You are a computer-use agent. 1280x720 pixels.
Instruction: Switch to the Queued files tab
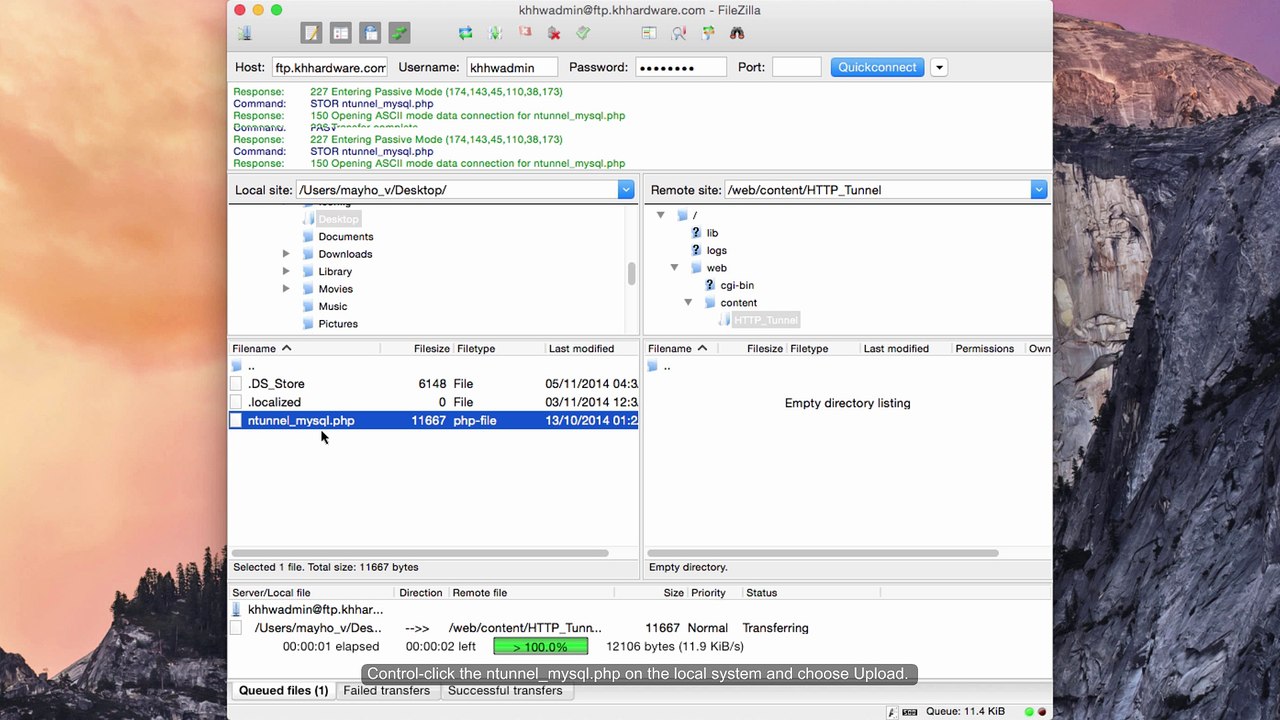tap(283, 691)
